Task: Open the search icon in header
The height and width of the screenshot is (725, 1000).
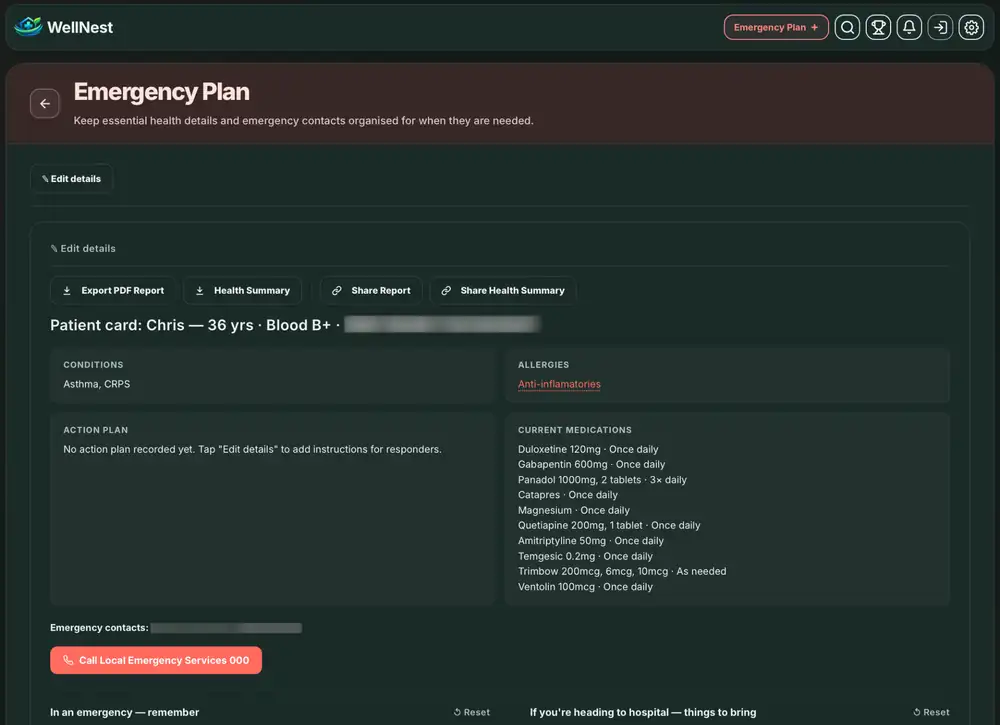Action: click(x=847, y=27)
